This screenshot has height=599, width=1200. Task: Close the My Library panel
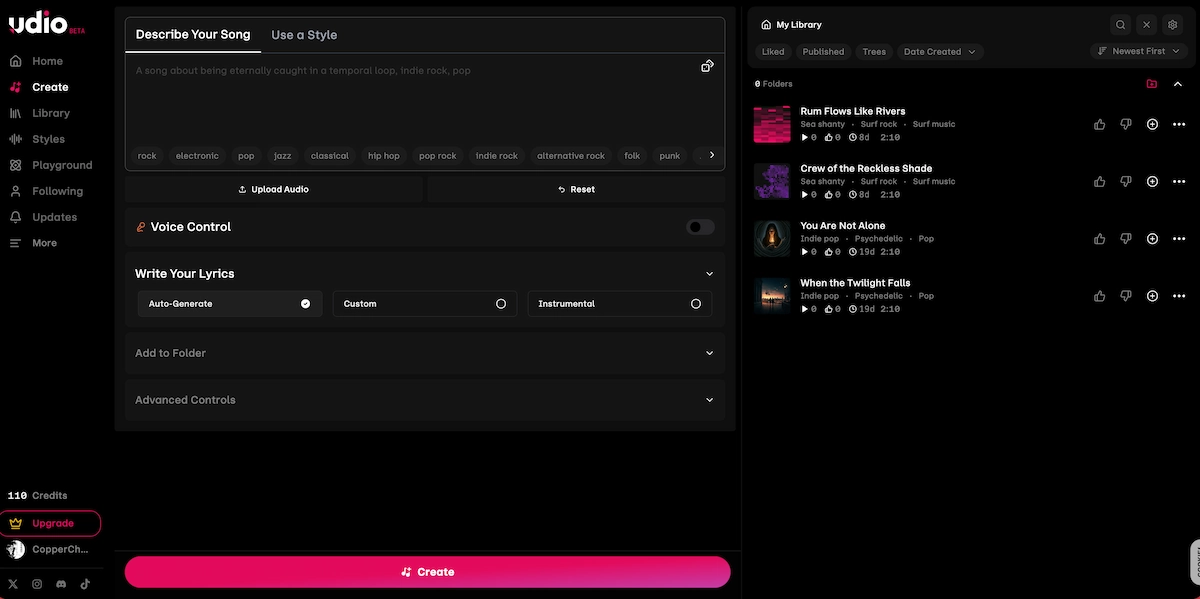(x=1147, y=25)
